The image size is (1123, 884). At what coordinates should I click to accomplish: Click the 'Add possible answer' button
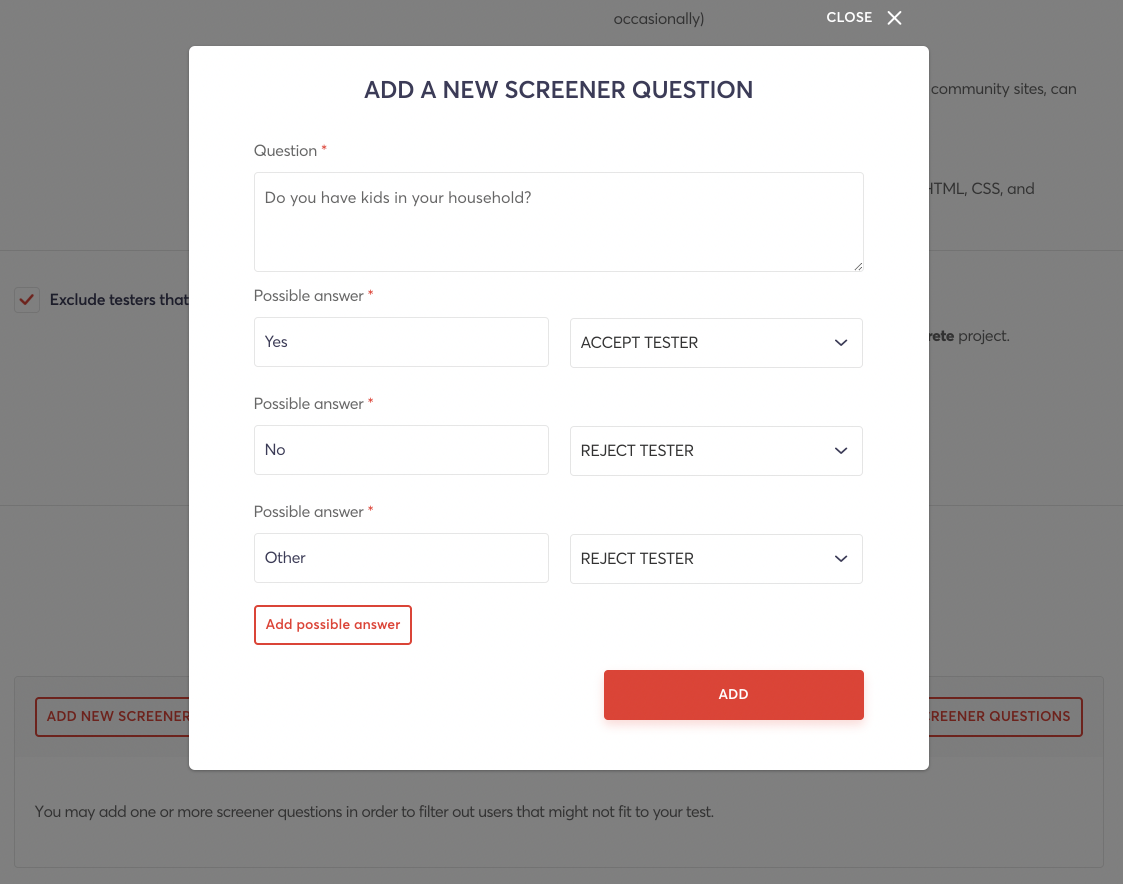pos(333,625)
